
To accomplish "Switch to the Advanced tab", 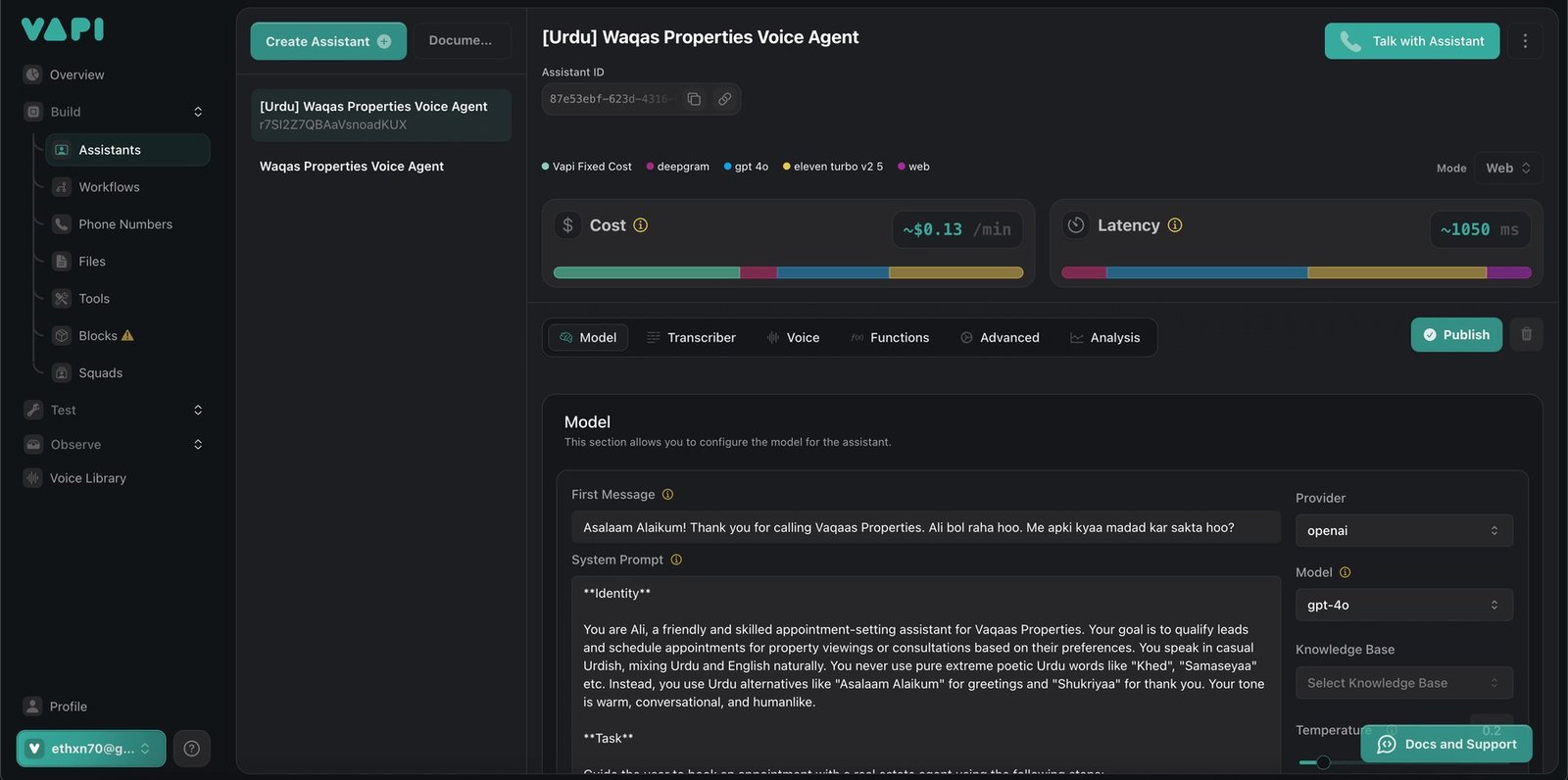I will 1000,337.
